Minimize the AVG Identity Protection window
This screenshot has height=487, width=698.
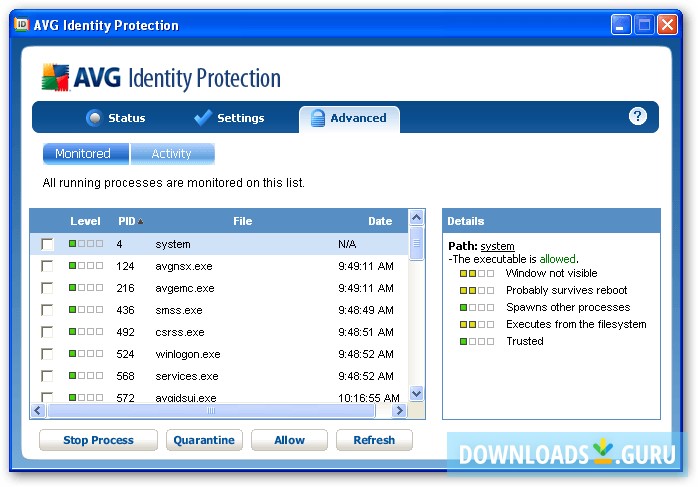coord(621,24)
